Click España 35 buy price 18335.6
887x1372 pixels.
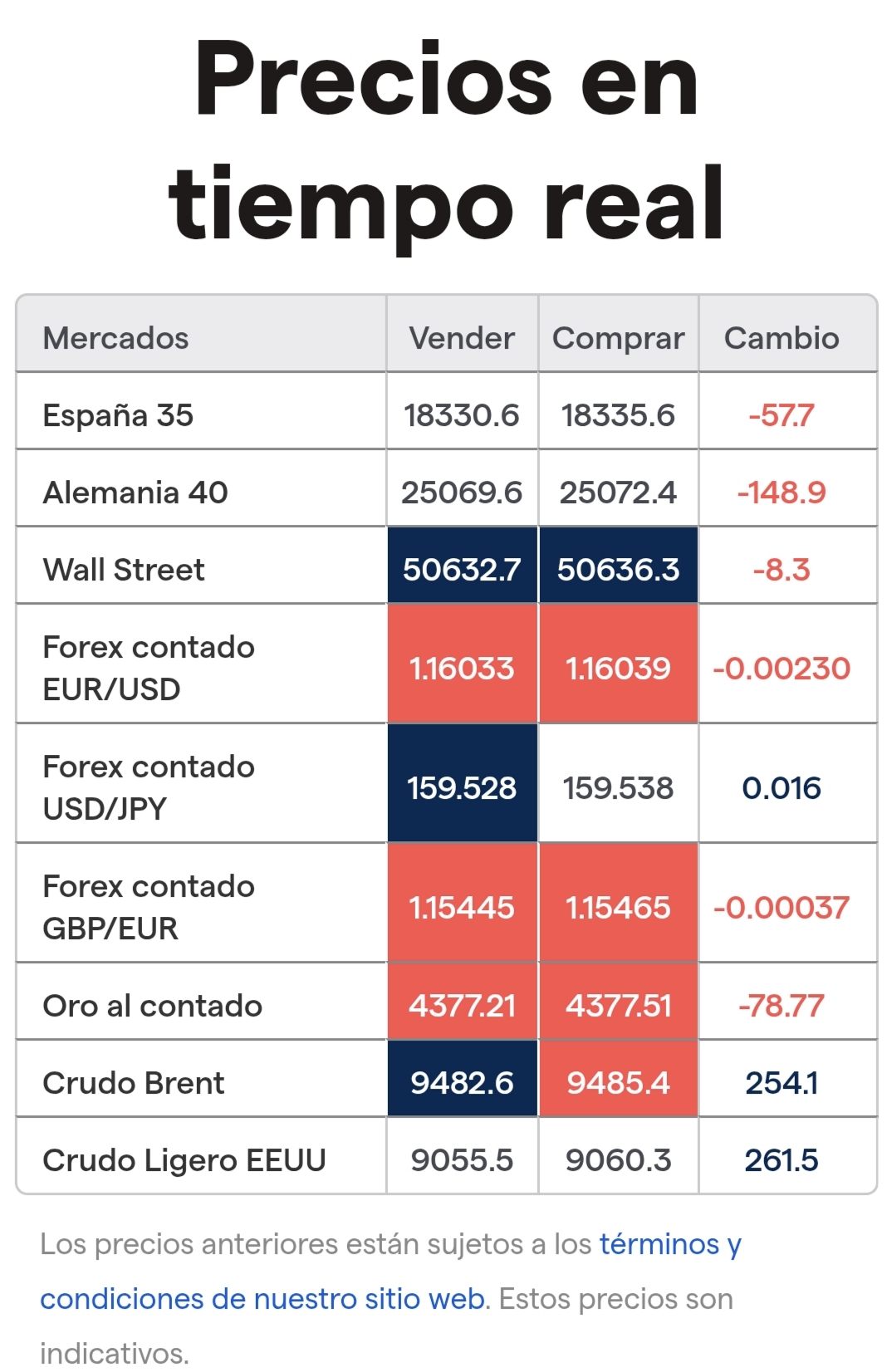pos(619,415)
